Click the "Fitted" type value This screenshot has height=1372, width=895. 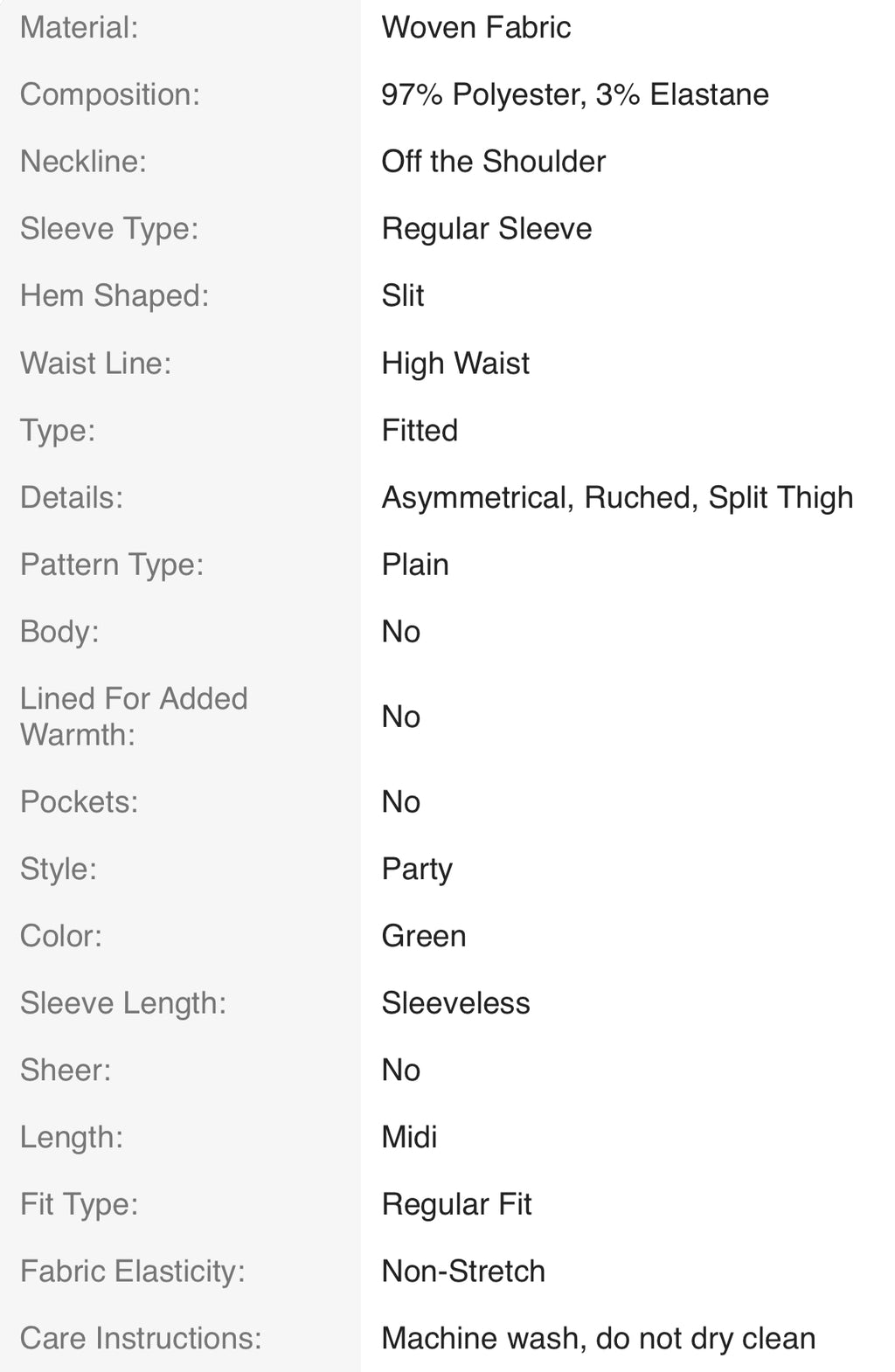coord(420,431)
